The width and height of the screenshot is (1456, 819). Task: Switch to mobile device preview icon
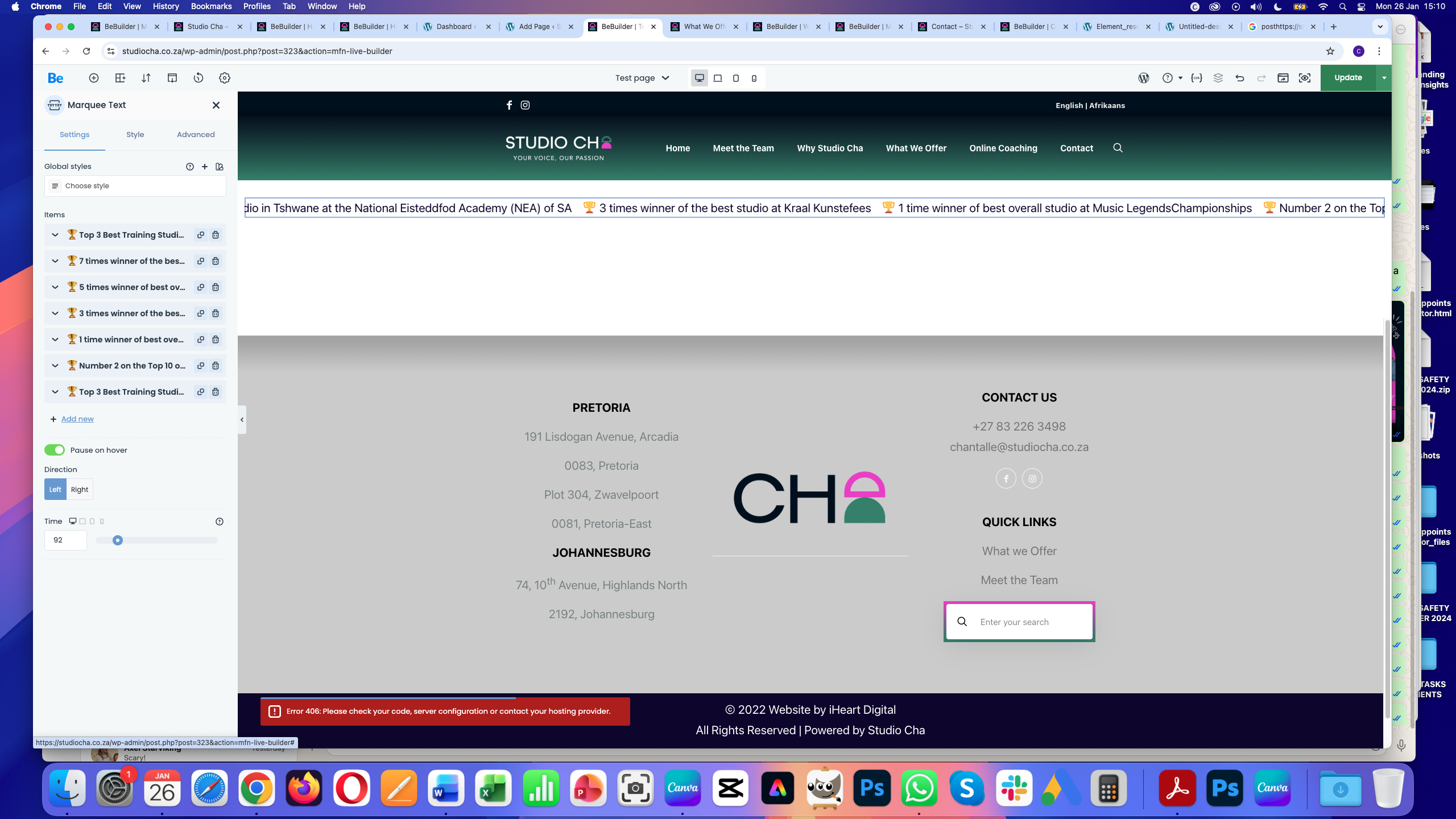point(754,78)
